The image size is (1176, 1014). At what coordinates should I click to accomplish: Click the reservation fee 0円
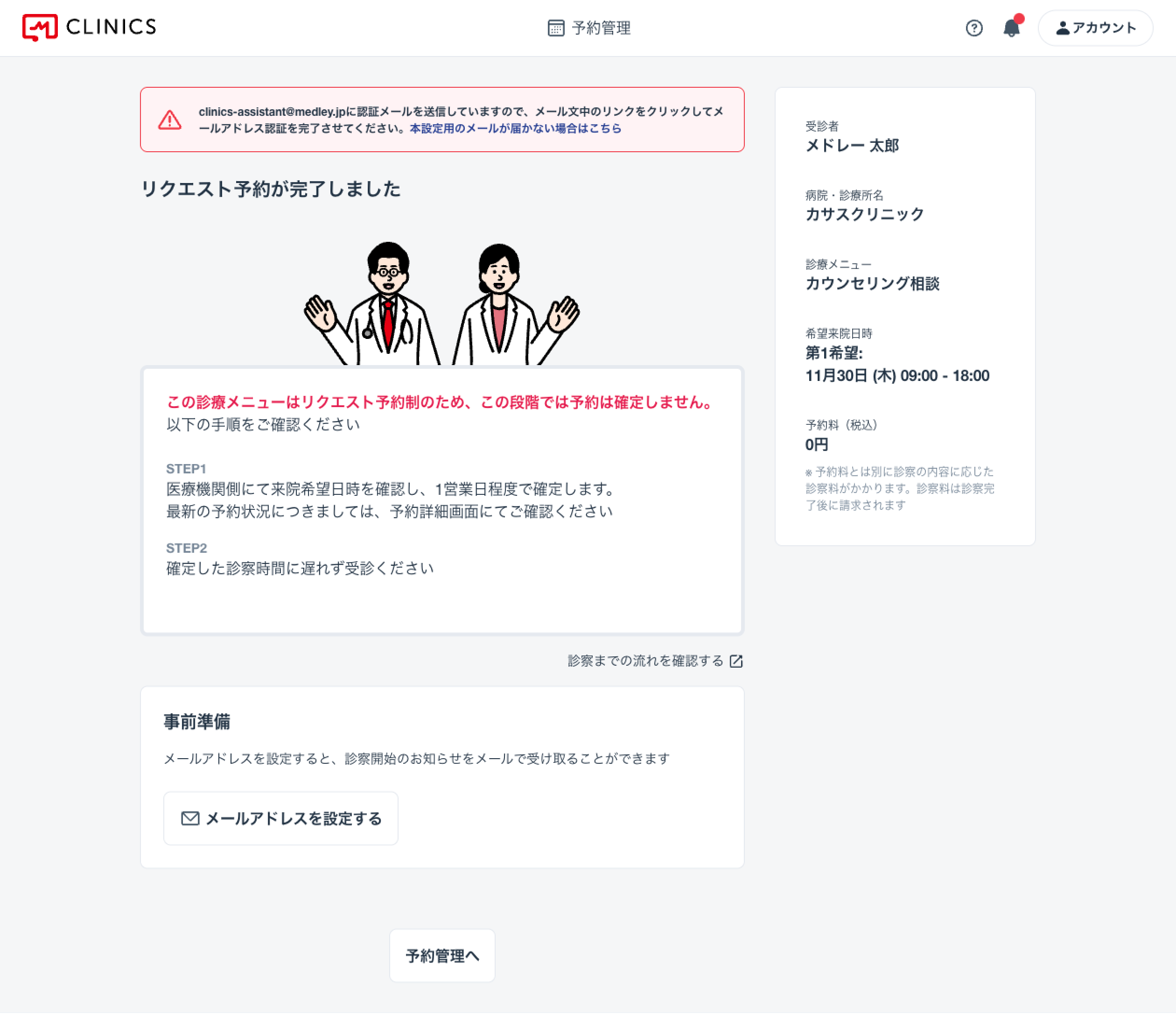(817, 444)
